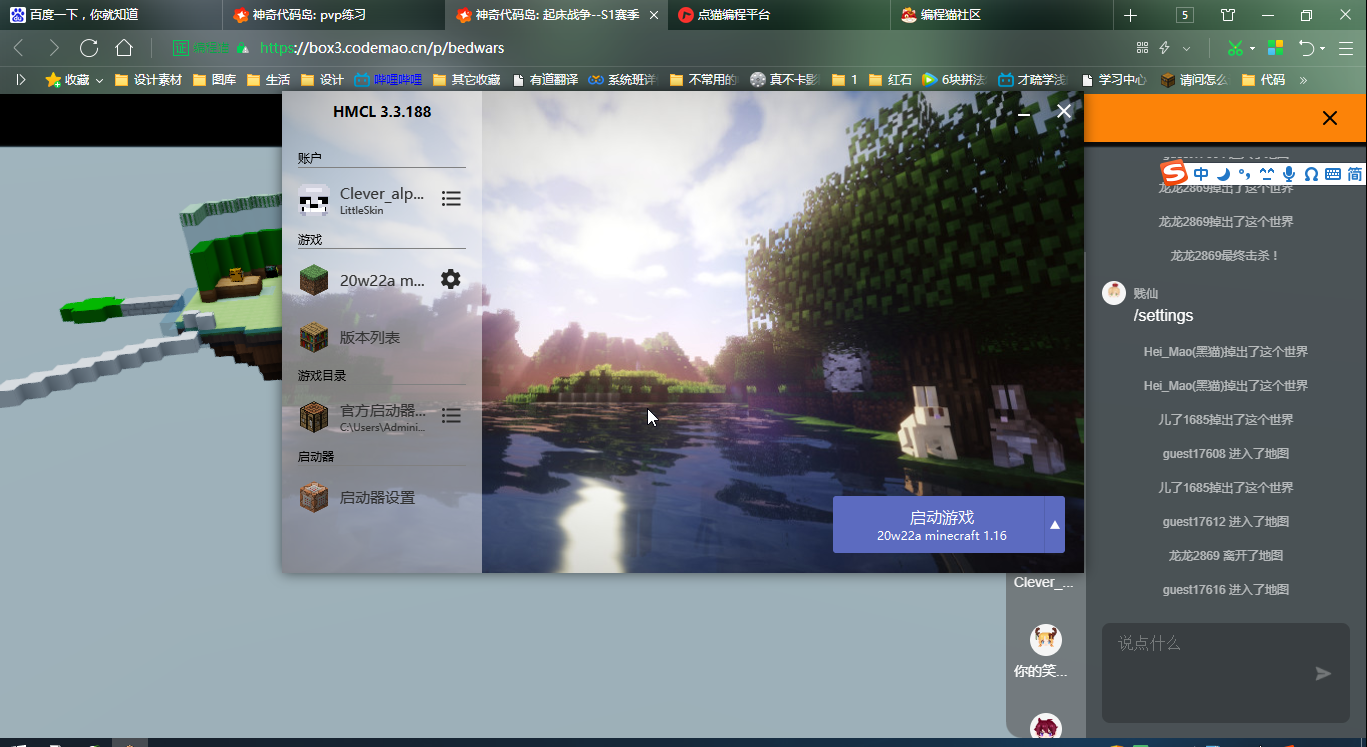Select the Clever_alp account name
This screenshot has width=1367, height=747.
(382, 194)
